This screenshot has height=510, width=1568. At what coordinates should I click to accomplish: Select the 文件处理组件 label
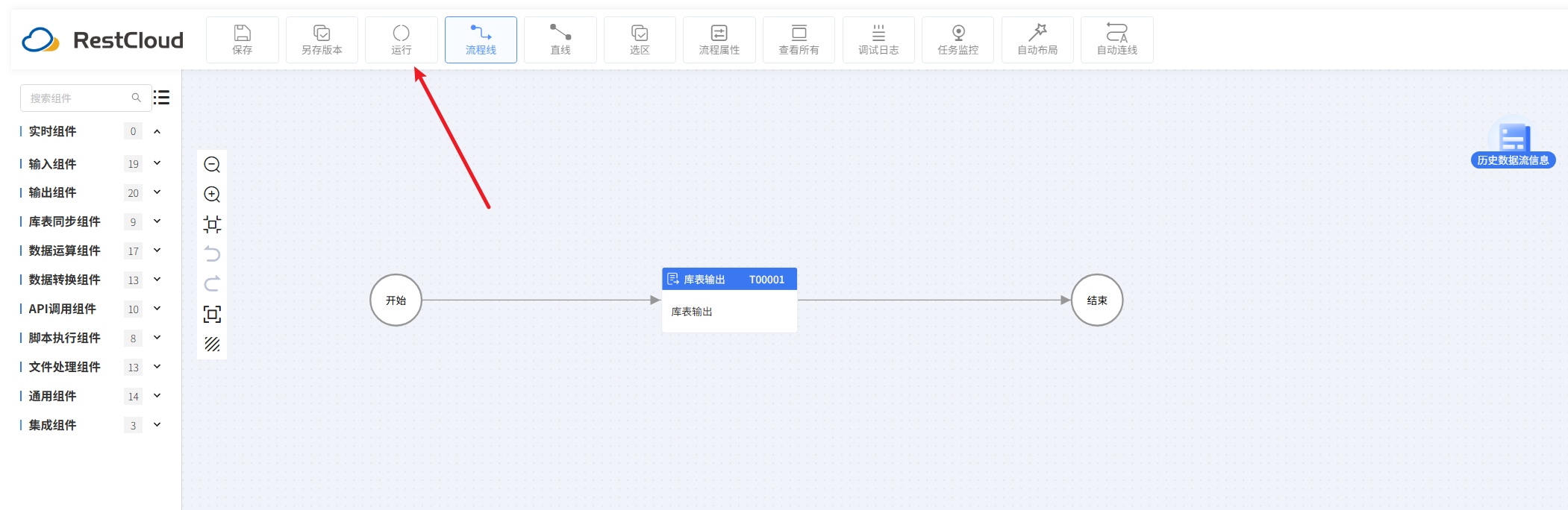64,367
